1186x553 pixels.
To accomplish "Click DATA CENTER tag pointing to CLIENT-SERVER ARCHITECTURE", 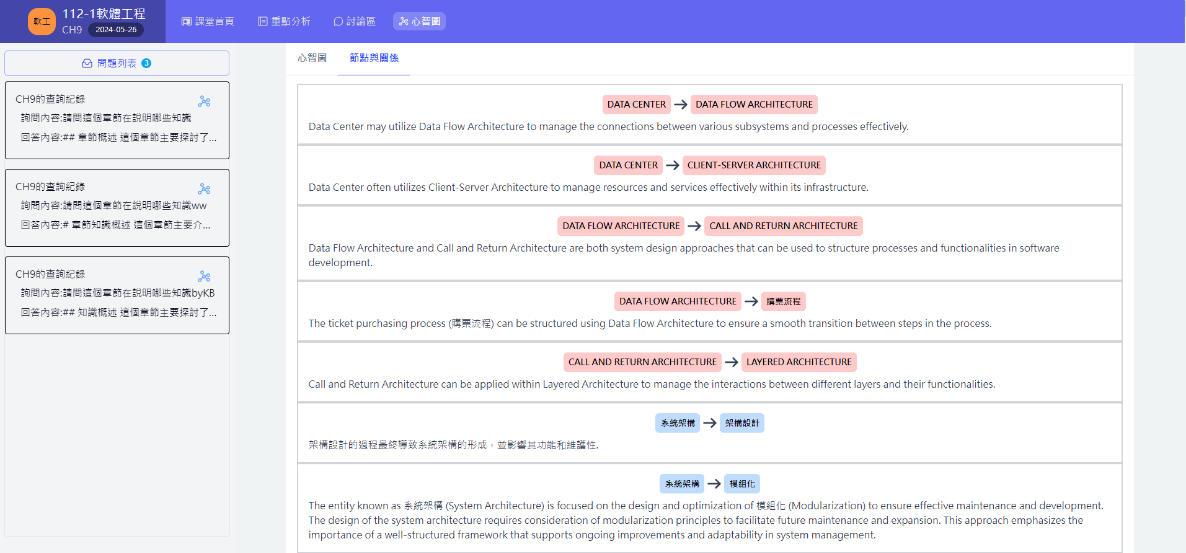I will [x=628, y=165].
